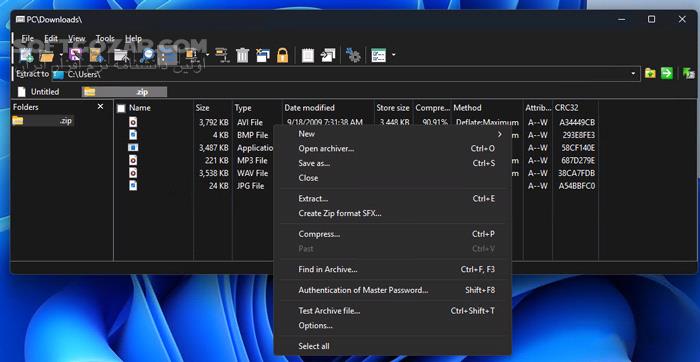Open Options... from context menu
The image size is (700, 362).
point(392,325)
